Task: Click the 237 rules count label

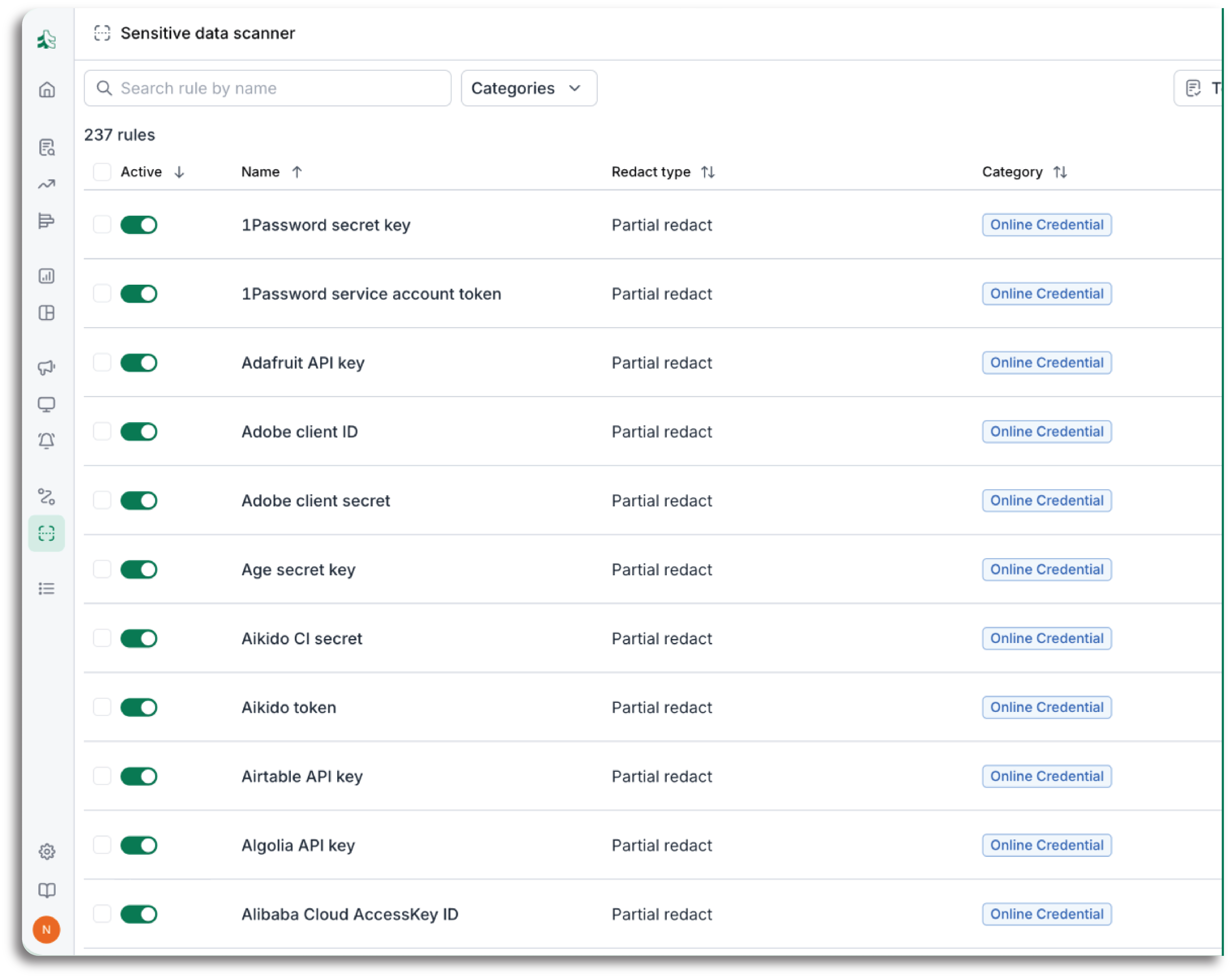Action: pyautogui.click(x=120, y=135)
